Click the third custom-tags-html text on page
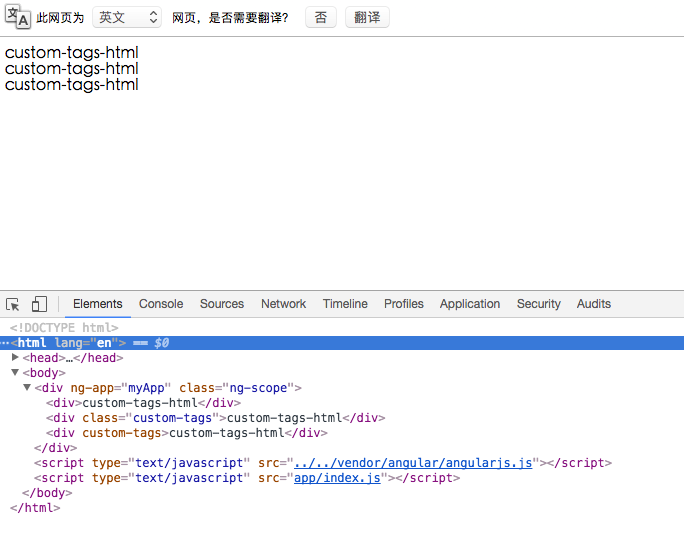This screenshot has height=551, width=684. [x=72, y=85]
